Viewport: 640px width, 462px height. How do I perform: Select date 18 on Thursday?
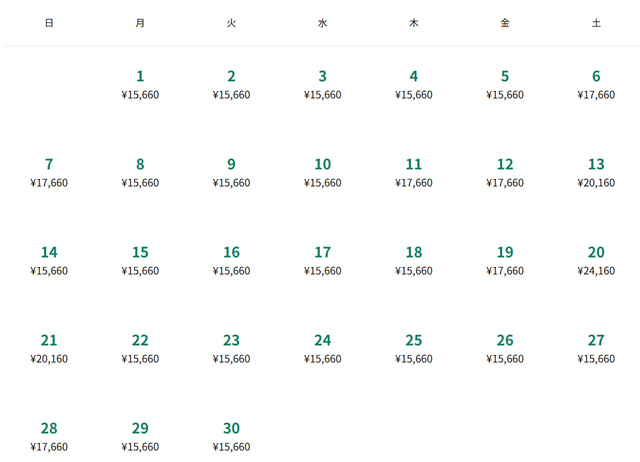pyautogui.click(x=414, y=260)
